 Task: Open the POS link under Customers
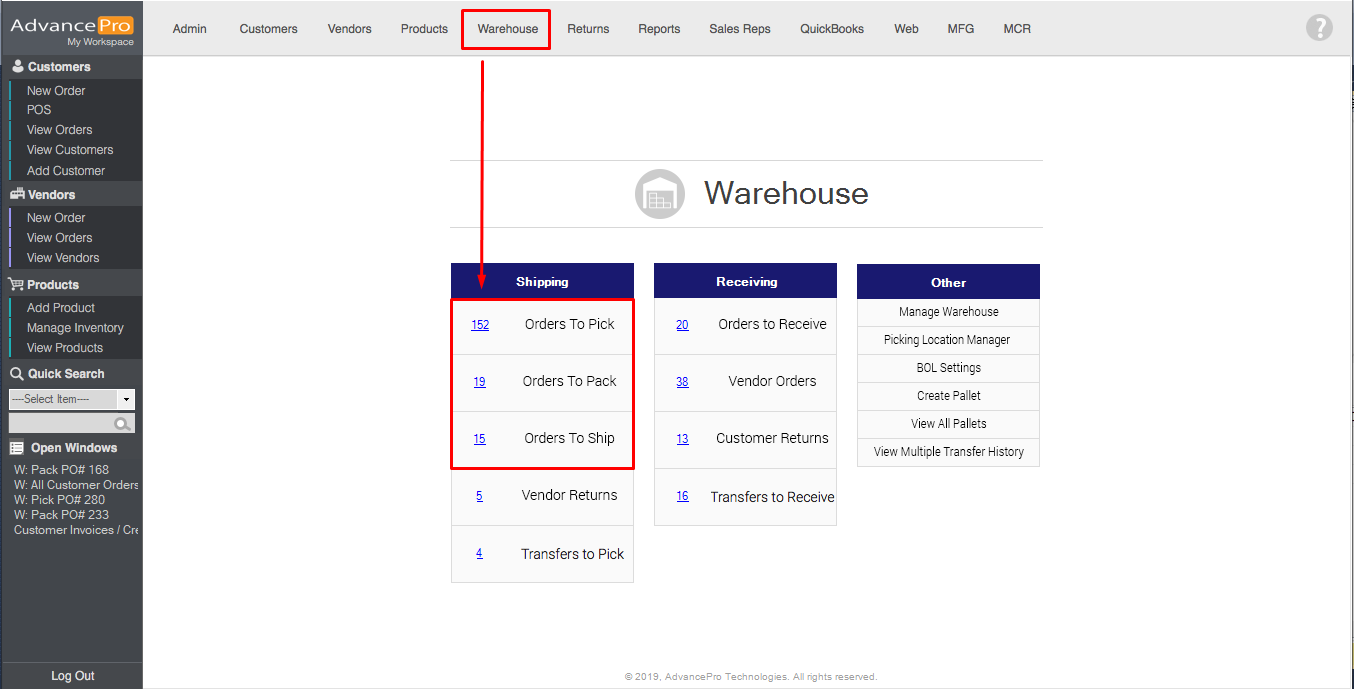39,110
